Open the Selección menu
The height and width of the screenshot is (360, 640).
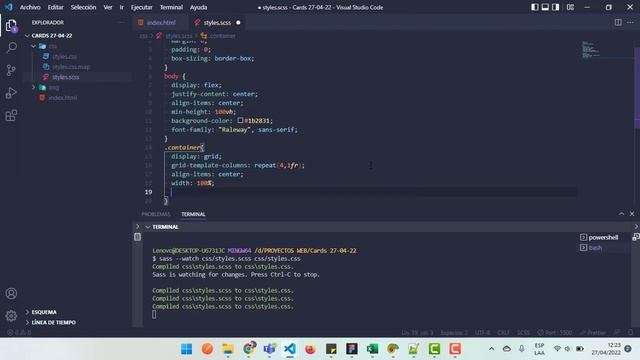83,7
